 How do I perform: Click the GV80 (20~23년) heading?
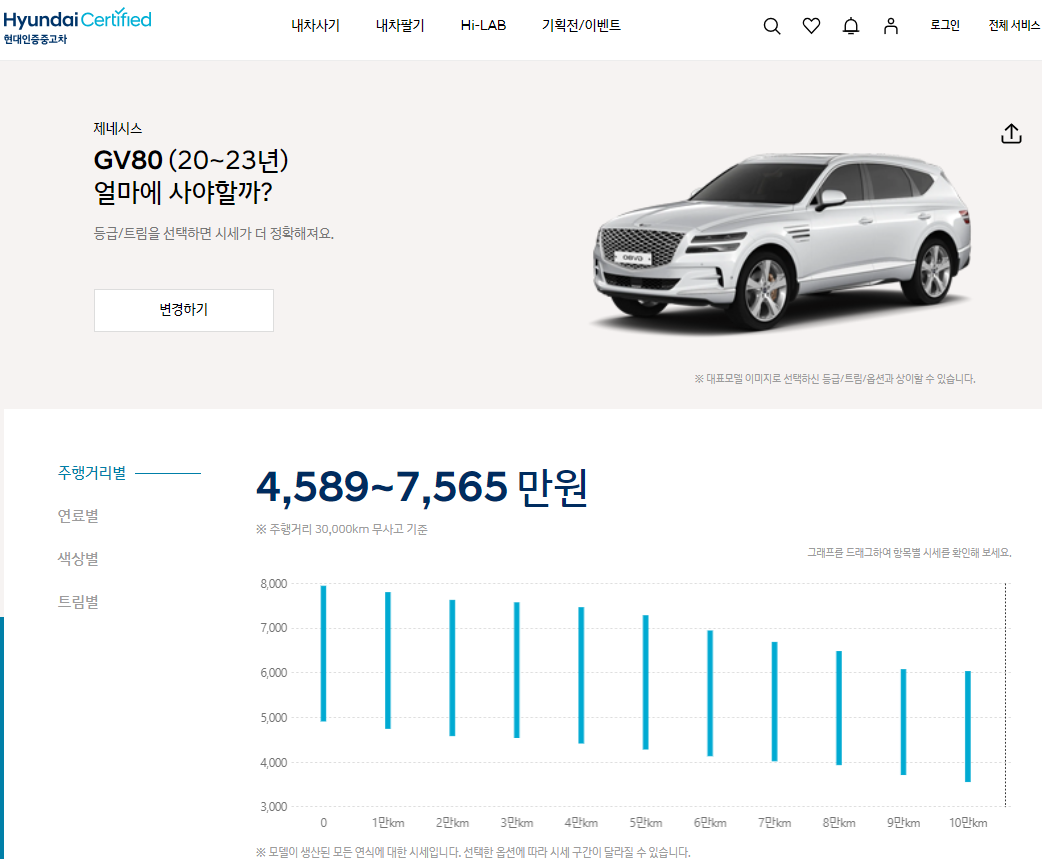[191, 160]
